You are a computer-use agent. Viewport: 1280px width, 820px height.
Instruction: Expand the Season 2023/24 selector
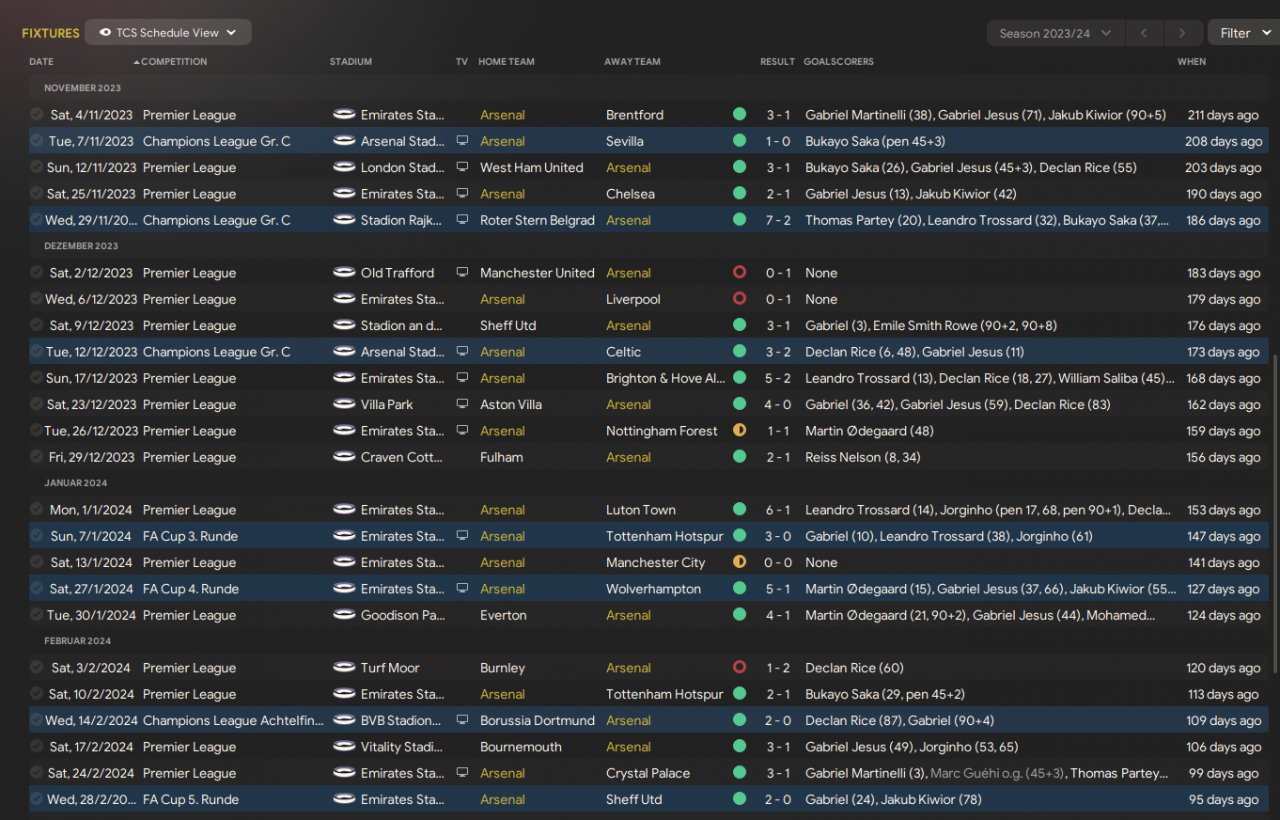click(x=1055, y=33)
